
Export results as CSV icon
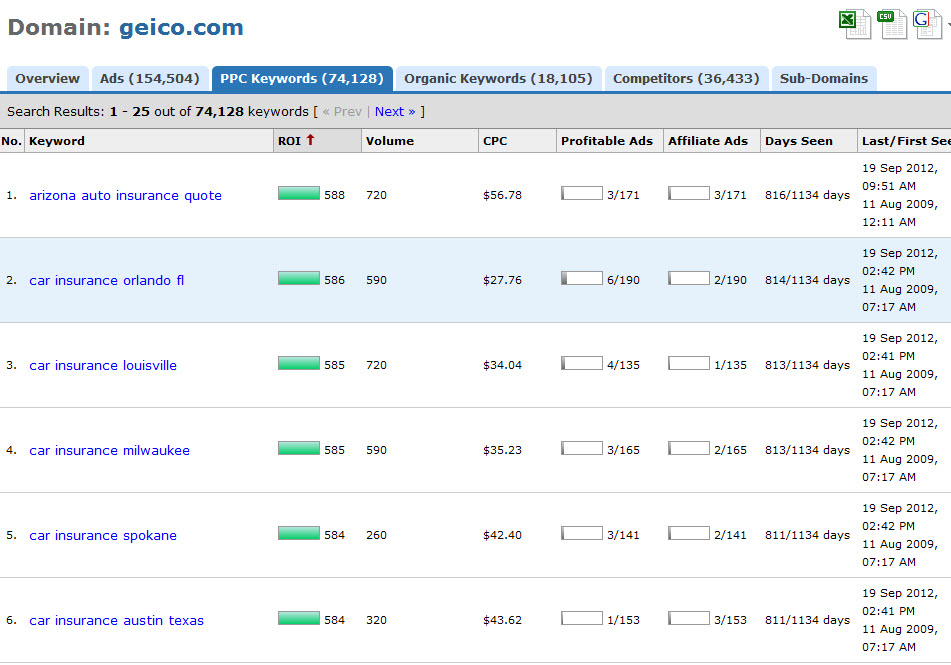pyautogui.click(x=891, y=24)
